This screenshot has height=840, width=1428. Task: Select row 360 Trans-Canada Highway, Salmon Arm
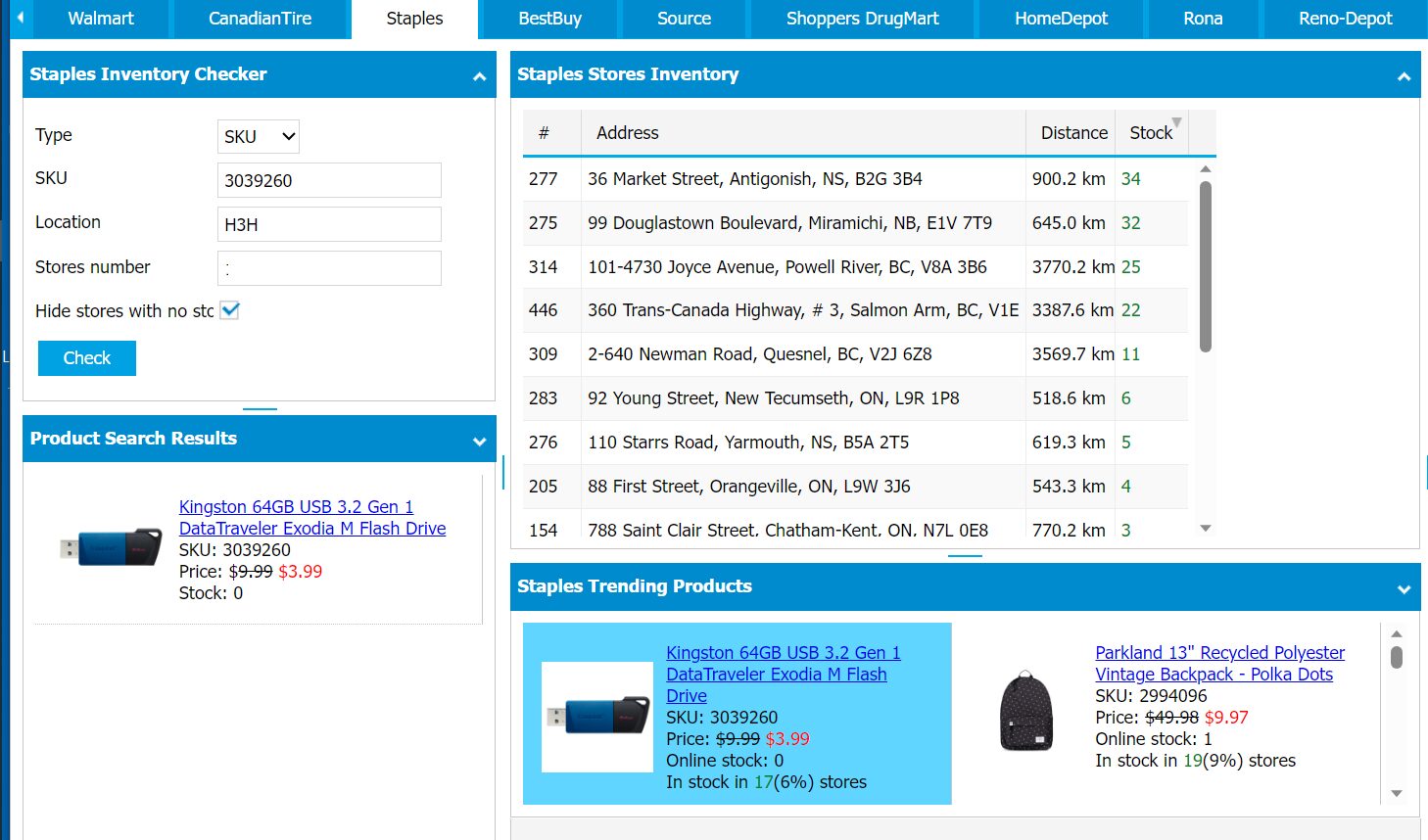(x=855, y=310)
